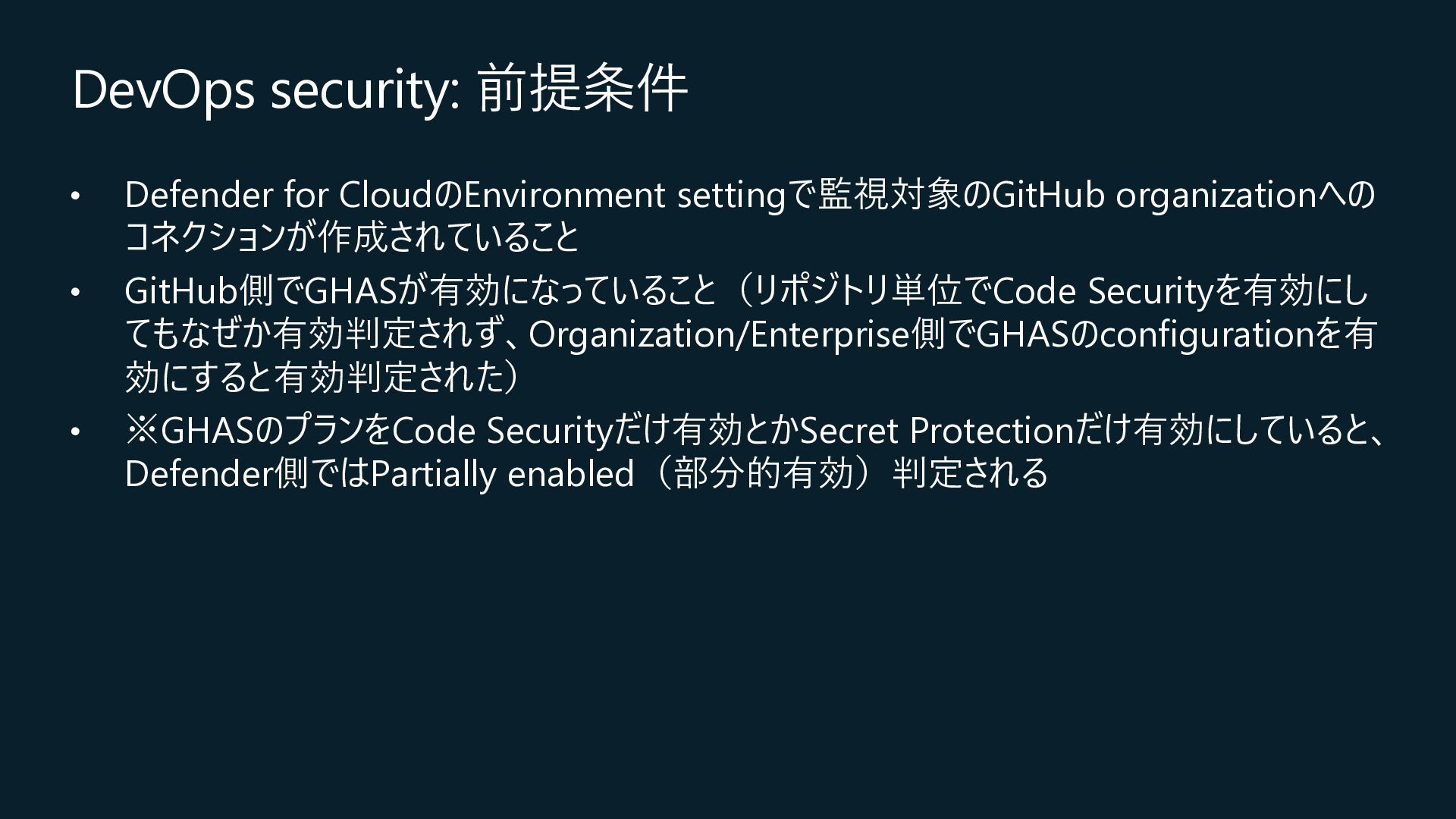Click the slide title "DevOps security: 前提条件"
The height and width of the screenshot is (819, 1456).
point(379,89)
